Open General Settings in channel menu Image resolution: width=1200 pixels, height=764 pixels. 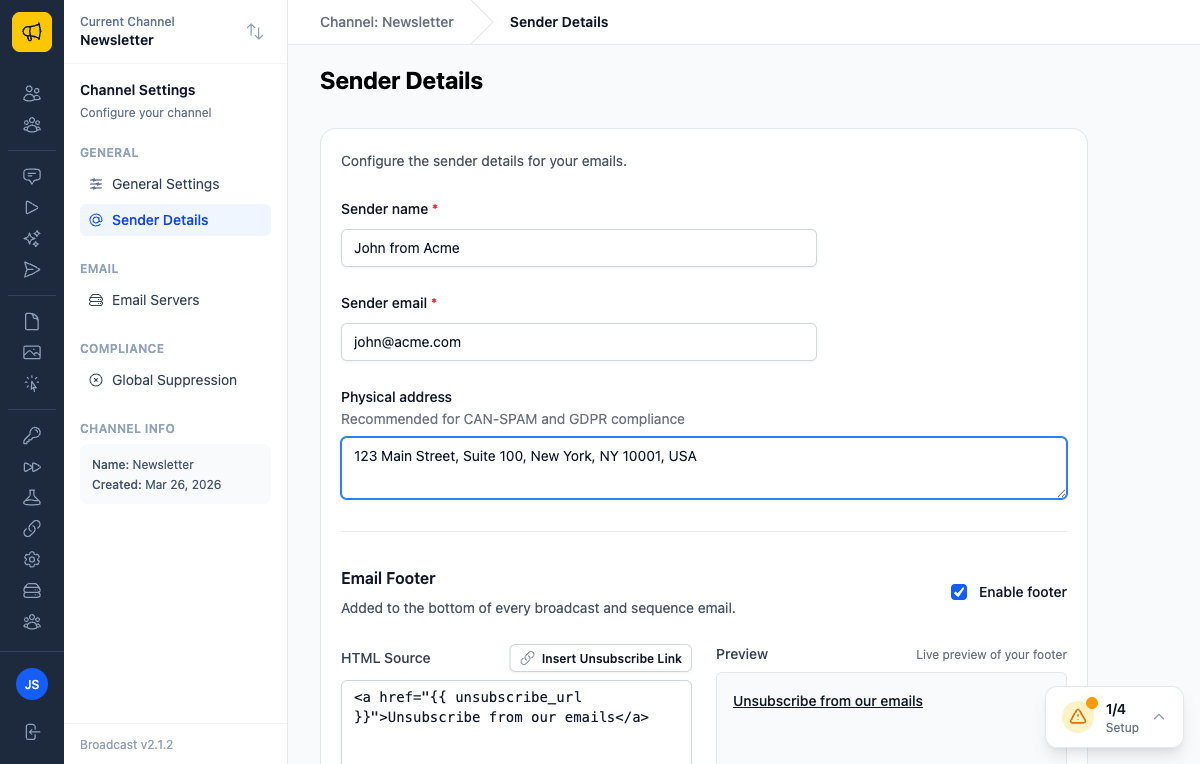[x=175, y=184]
